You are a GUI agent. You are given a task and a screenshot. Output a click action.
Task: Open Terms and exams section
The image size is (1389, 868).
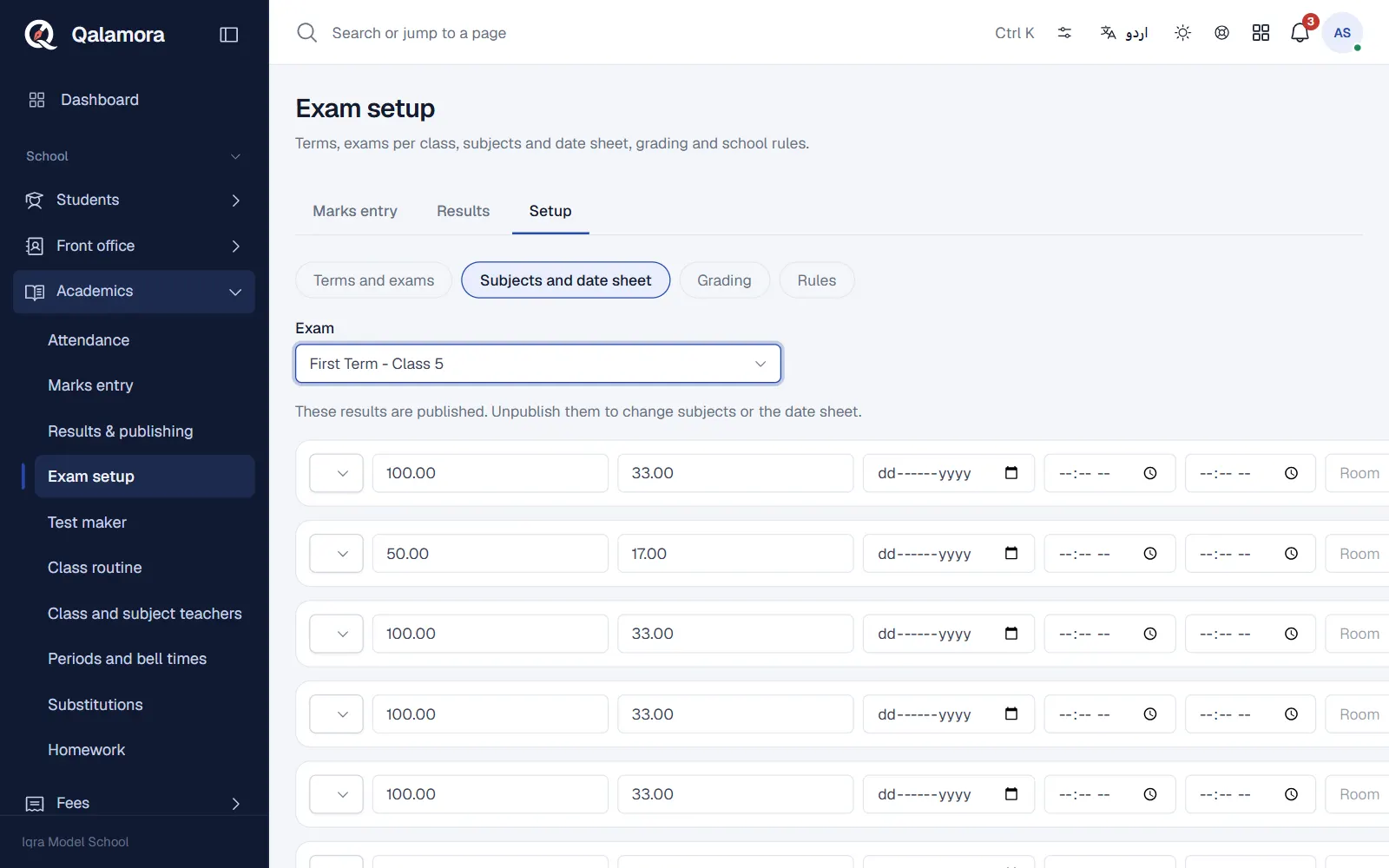(373, 280)
